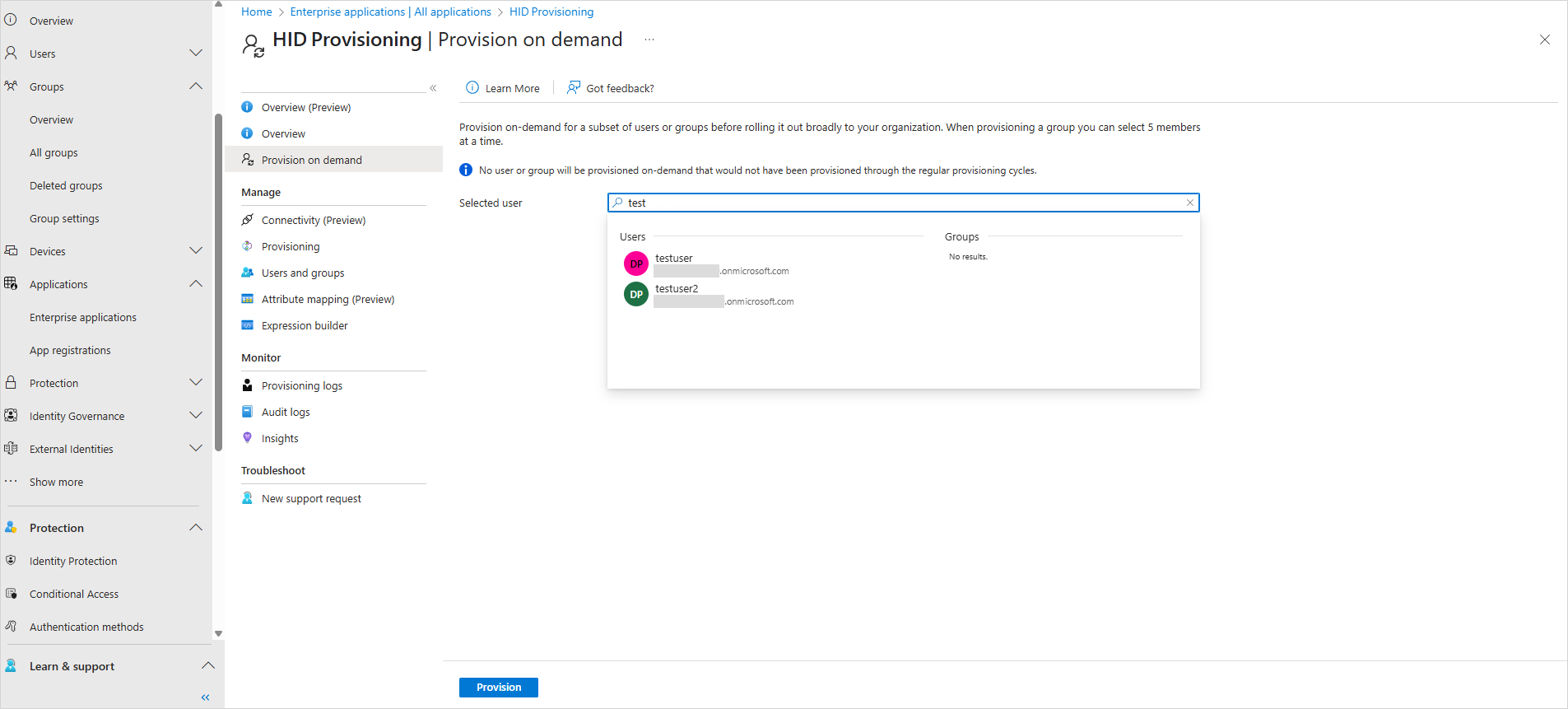The width and height of the screenshot is (1568, 709).
Task: Open Enterprise applications in sidebar
Action: [x=83, y=317]
